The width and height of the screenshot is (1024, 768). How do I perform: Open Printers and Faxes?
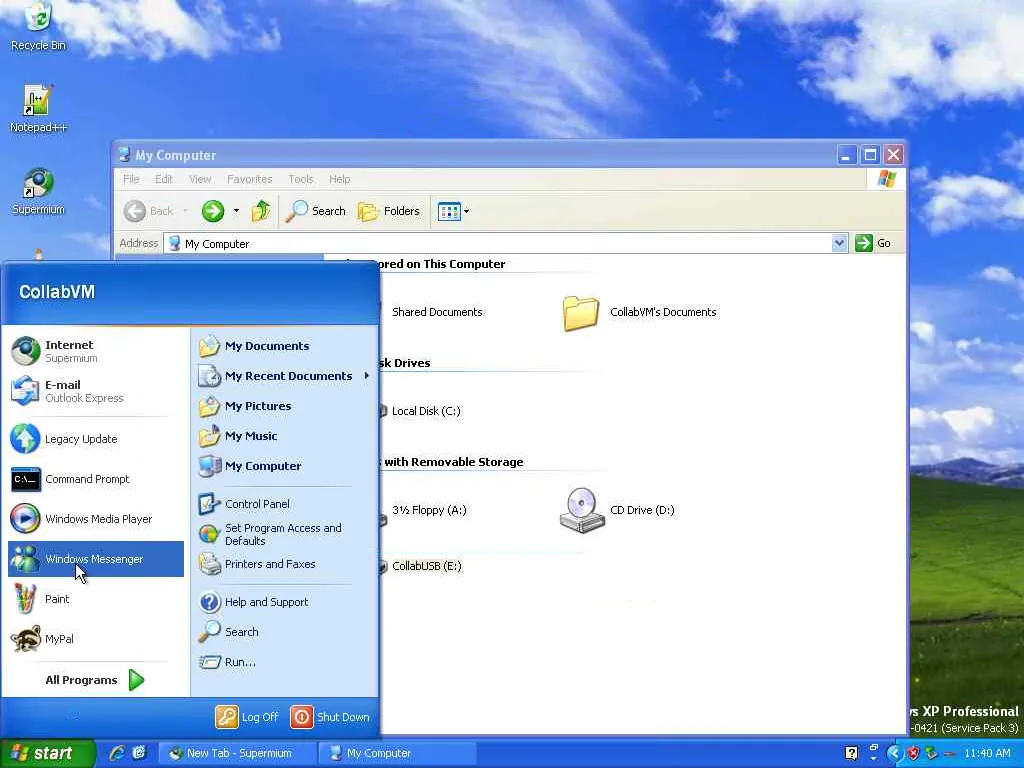pos(284,564)
